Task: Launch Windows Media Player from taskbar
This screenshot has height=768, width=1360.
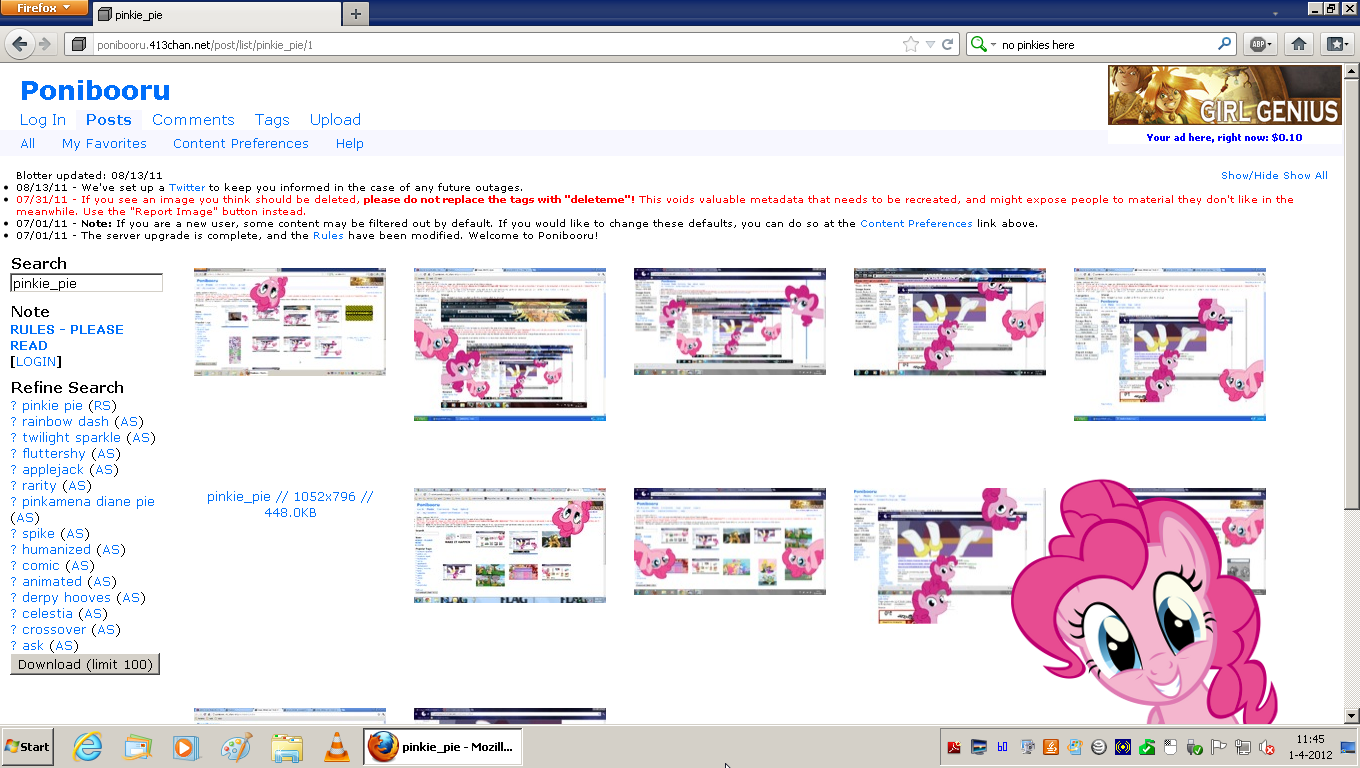Action: (x=185, y=747)
